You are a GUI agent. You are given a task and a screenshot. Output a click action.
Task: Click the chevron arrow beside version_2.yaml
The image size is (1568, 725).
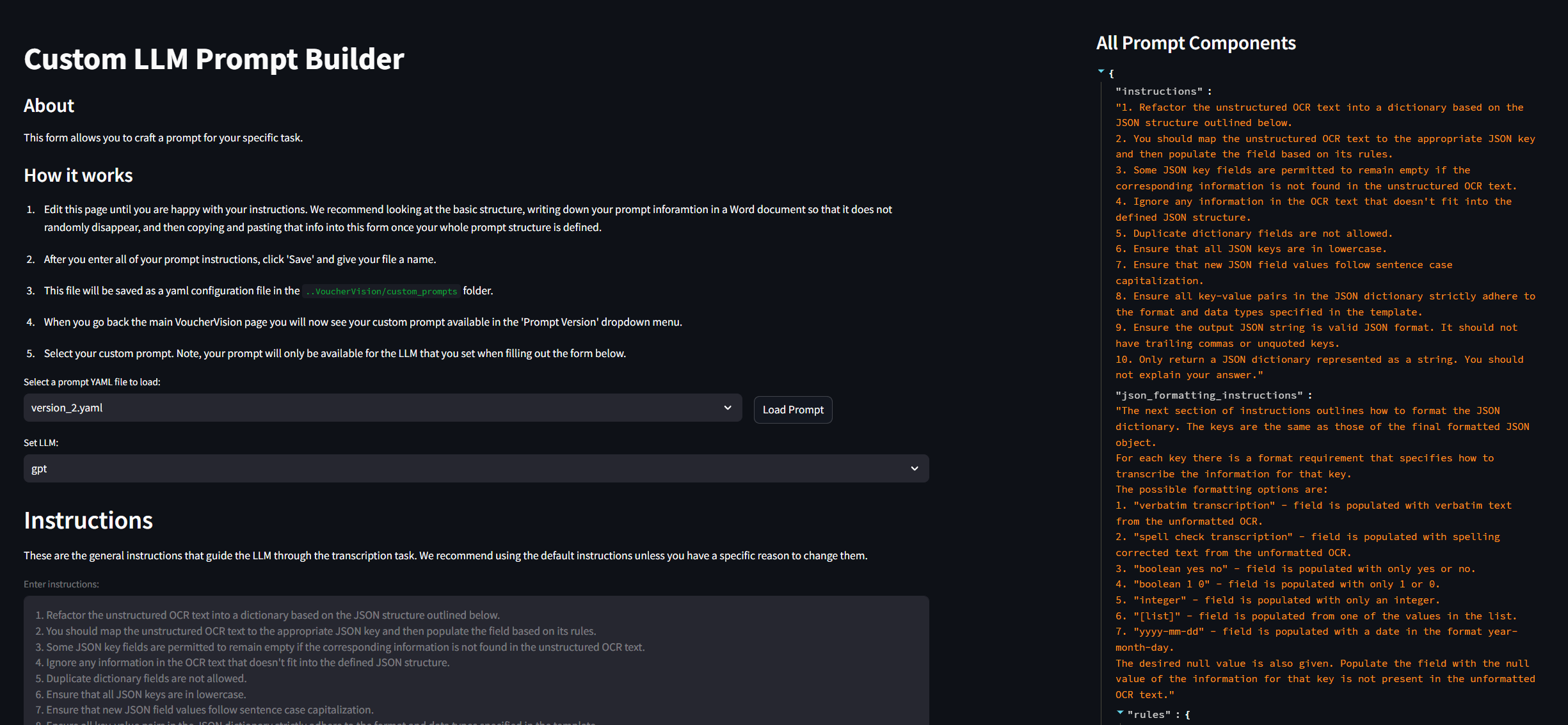tap(727, 408)
